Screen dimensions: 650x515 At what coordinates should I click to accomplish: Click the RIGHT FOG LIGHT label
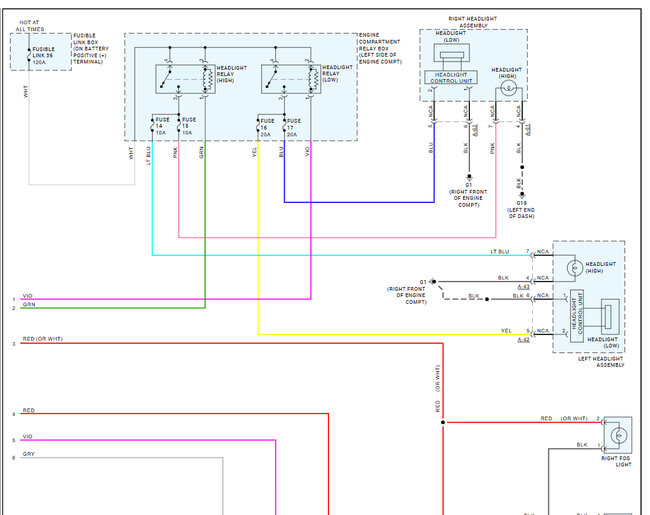coord(616,461)
